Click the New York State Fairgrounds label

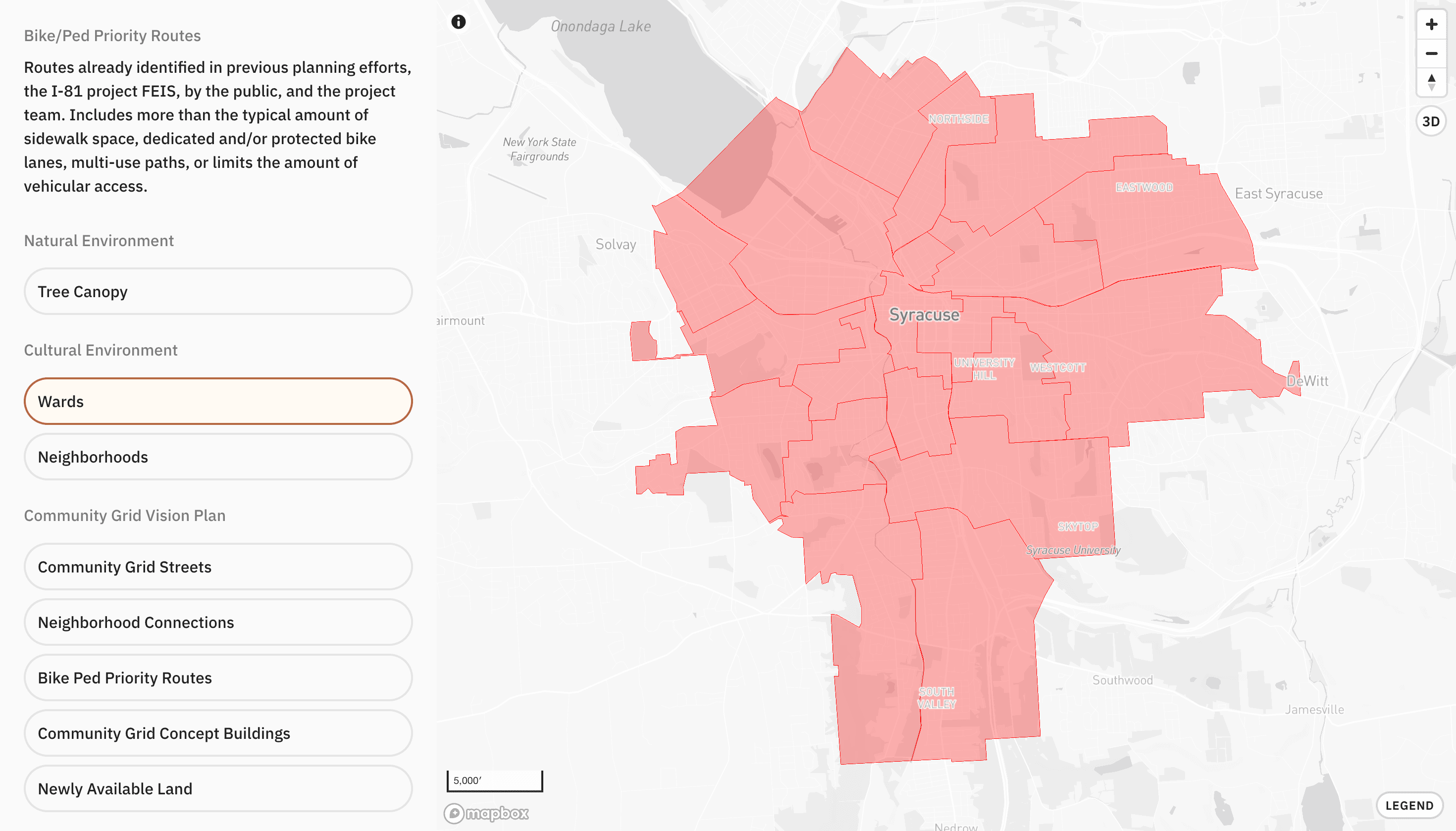click(539, 150)
